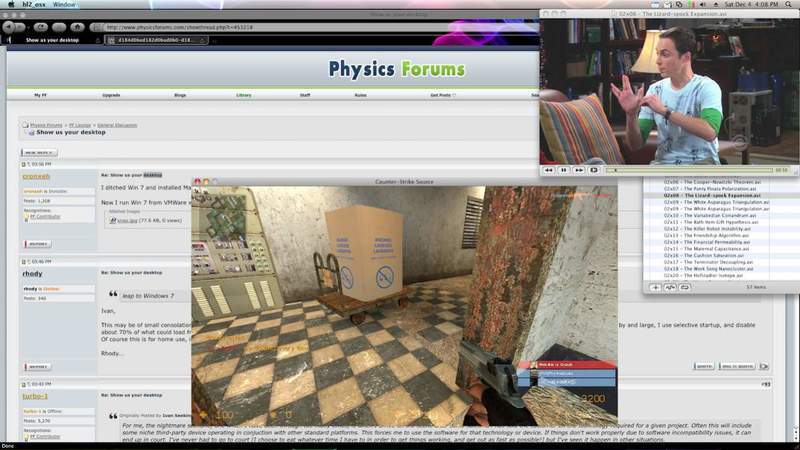Click the playlist shuffle button

point(670,288)
